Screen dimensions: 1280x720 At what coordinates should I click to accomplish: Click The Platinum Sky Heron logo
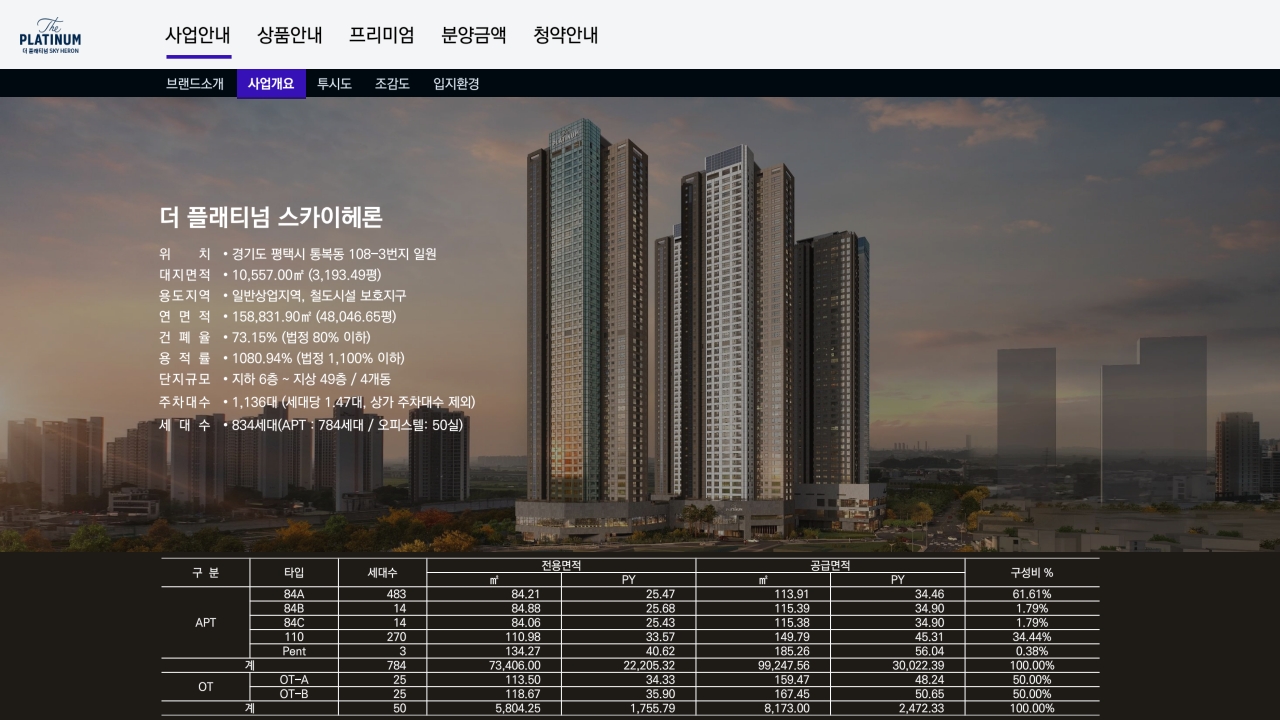(50, 35)
